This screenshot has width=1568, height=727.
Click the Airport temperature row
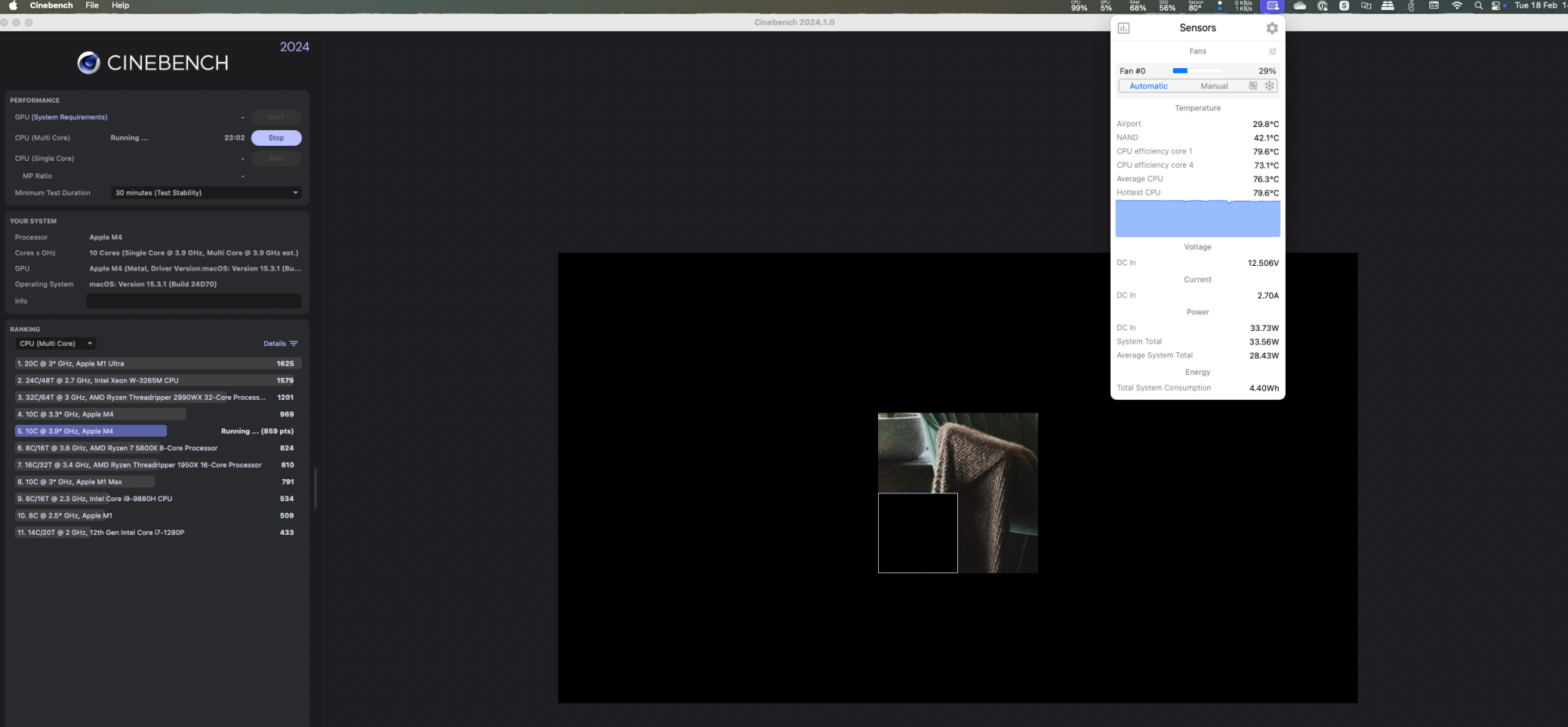point(1198,124)
